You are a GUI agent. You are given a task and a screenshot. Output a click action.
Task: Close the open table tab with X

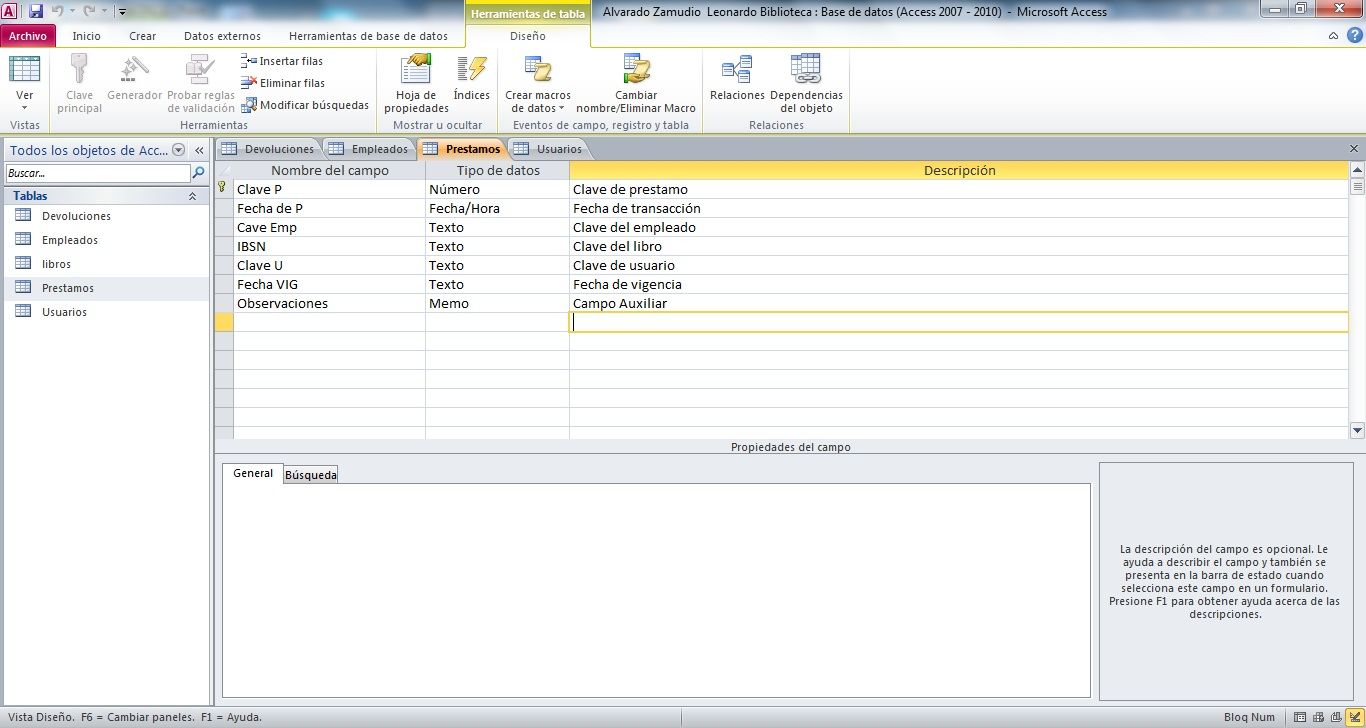[1354, 148]
